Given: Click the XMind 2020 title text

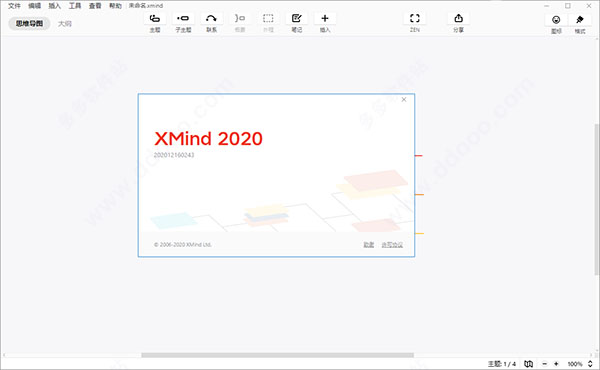Looking at the screenshot, I should pos(209,139).
